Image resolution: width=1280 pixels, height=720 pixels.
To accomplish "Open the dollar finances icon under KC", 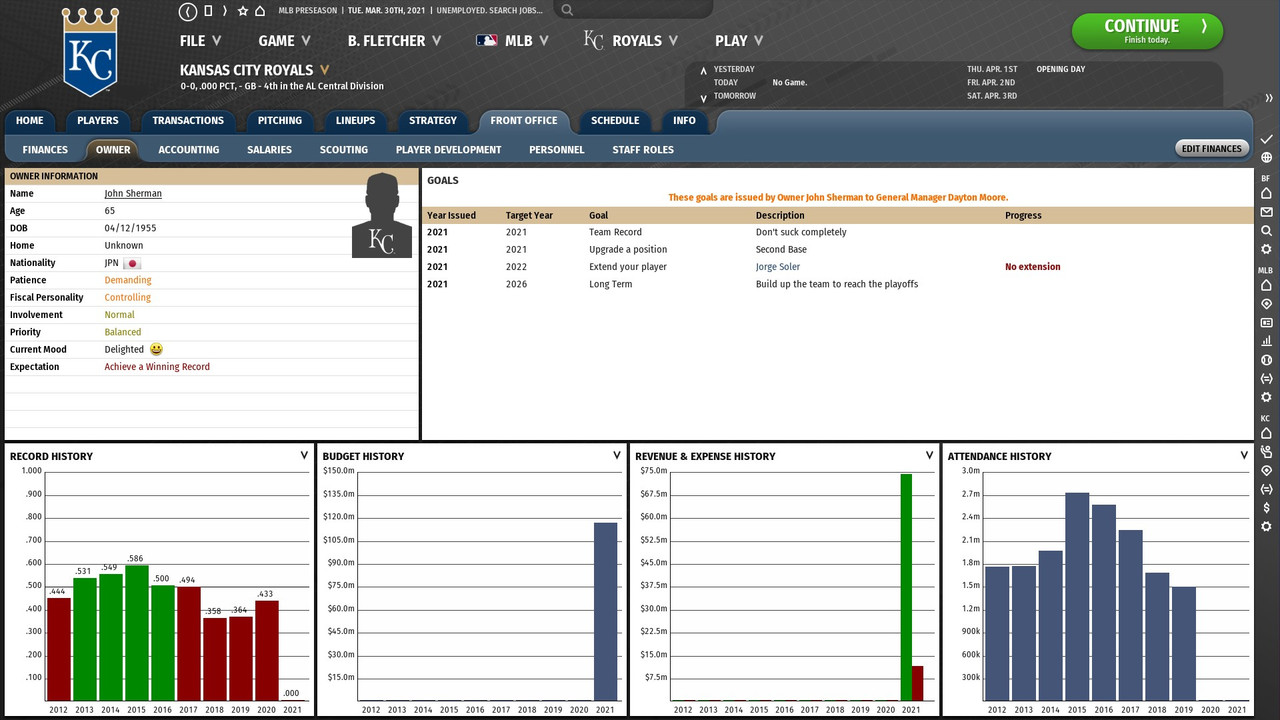I will coord(1266,508).
